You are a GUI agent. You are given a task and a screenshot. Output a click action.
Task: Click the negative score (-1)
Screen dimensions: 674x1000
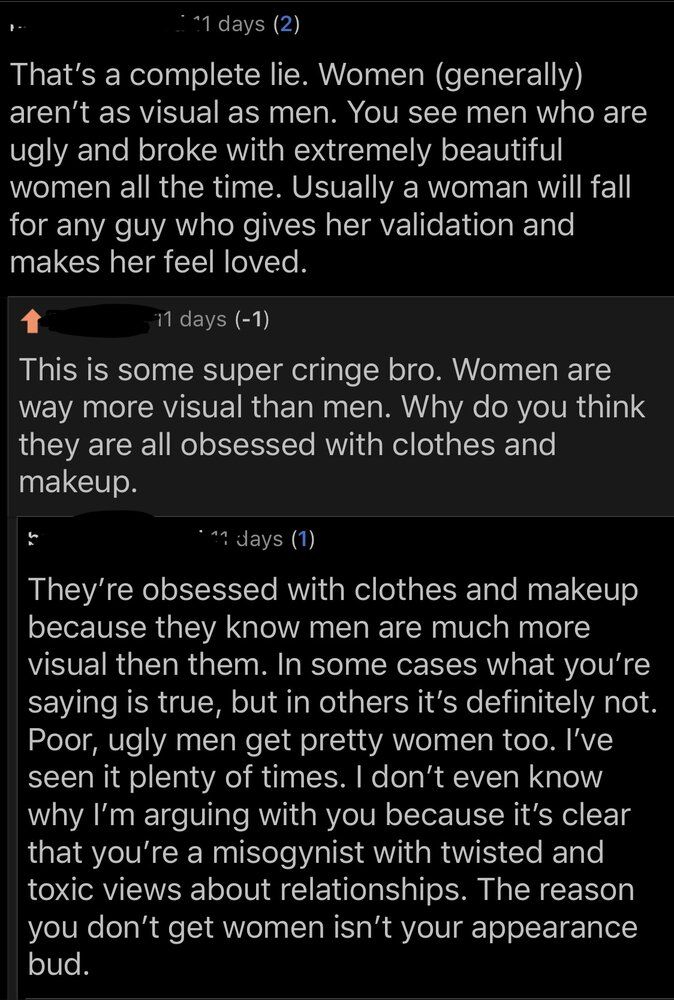250,320
